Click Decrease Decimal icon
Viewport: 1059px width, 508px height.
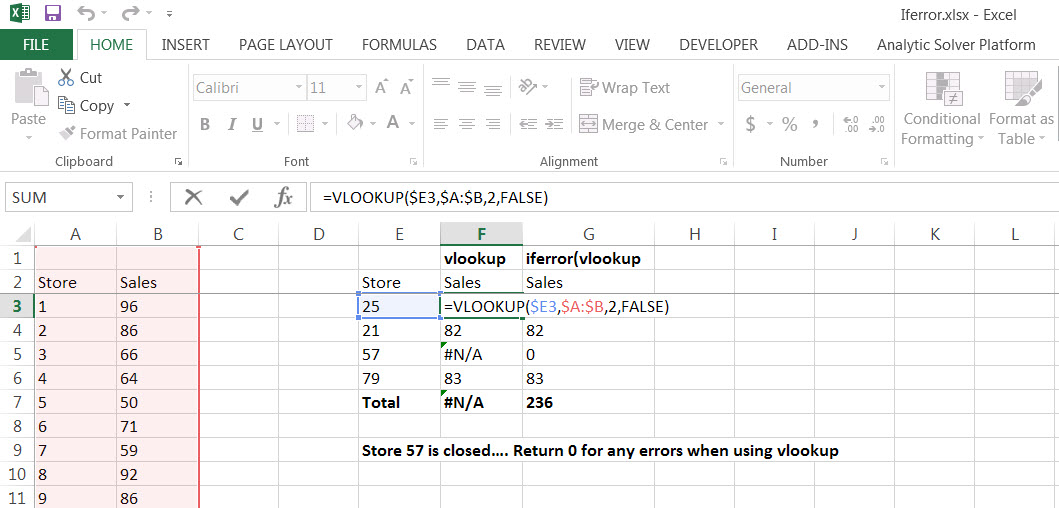877,124
